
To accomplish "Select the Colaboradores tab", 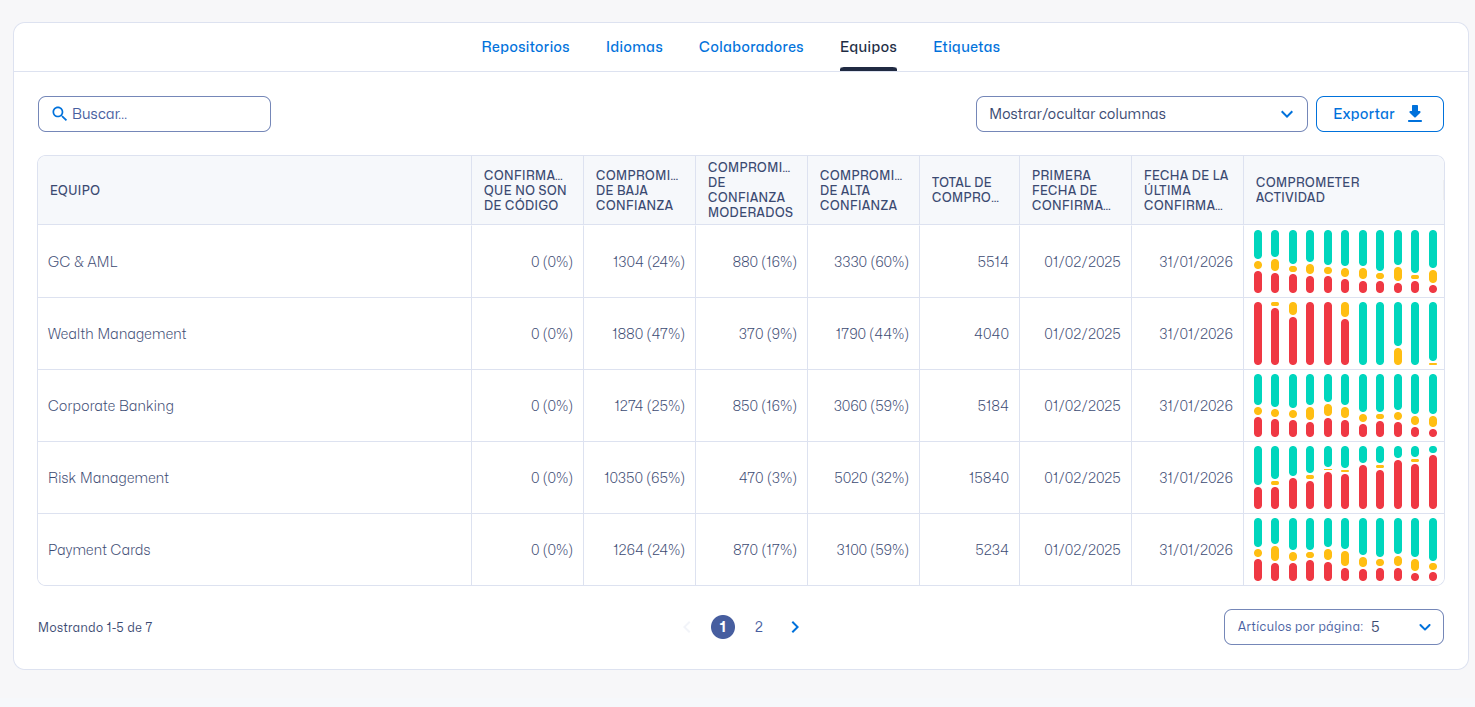I will coord(751,47).
